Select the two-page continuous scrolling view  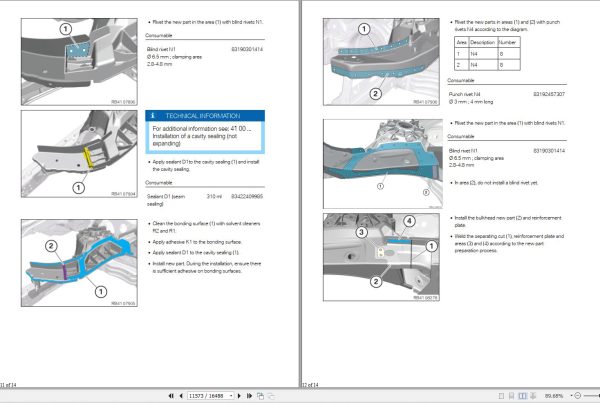pyautogui.click(x=533, y=396)
